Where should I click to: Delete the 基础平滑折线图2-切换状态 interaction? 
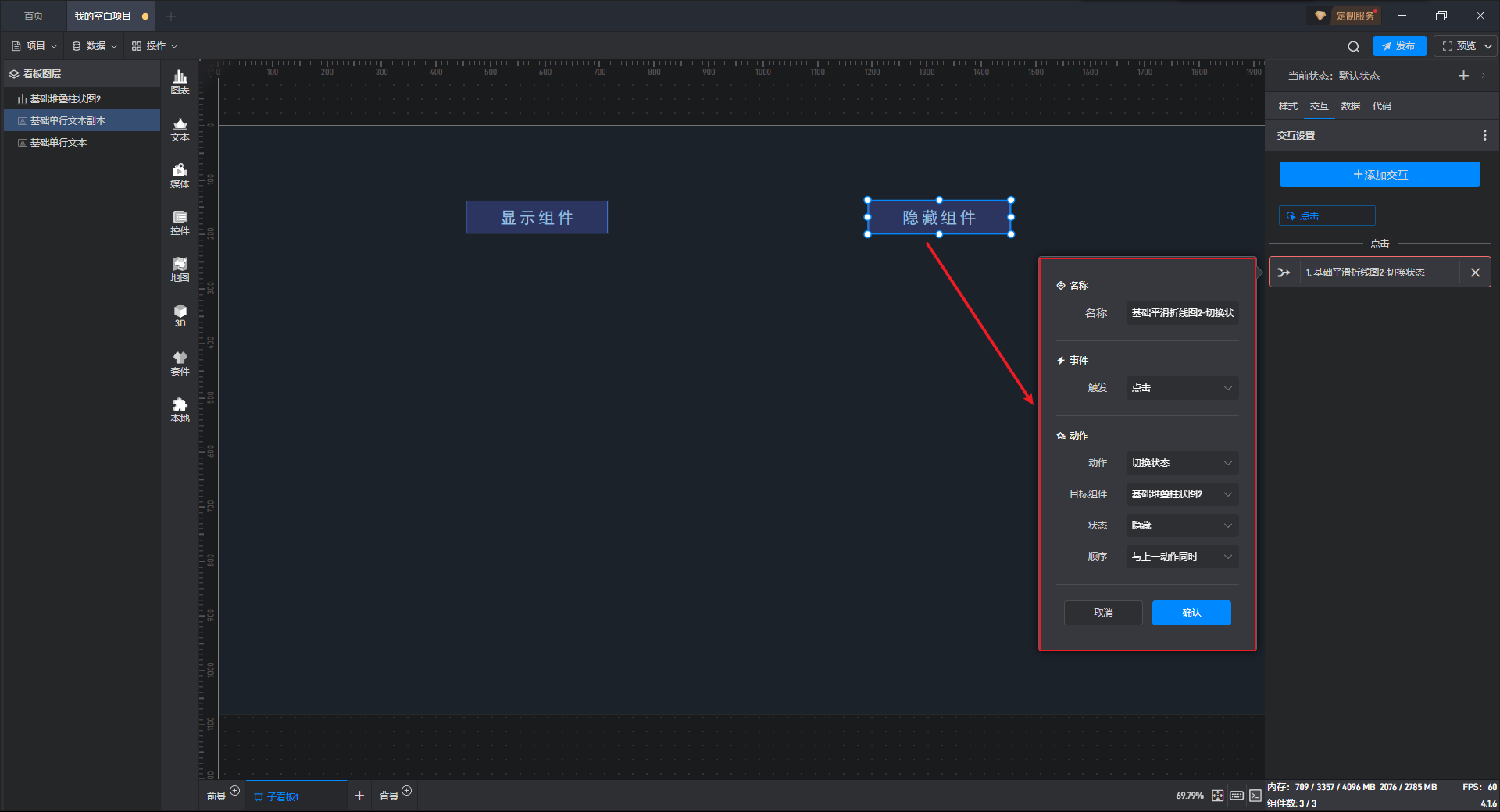pos(1475,272)
